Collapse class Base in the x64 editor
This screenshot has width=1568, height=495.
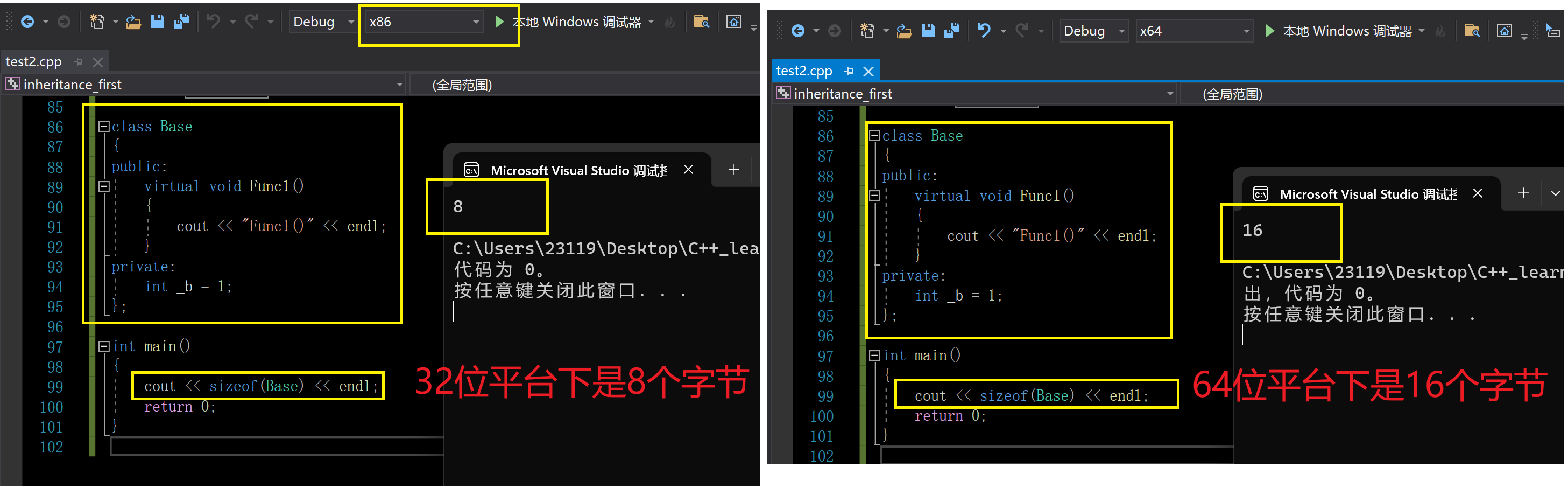click(875, 136)
